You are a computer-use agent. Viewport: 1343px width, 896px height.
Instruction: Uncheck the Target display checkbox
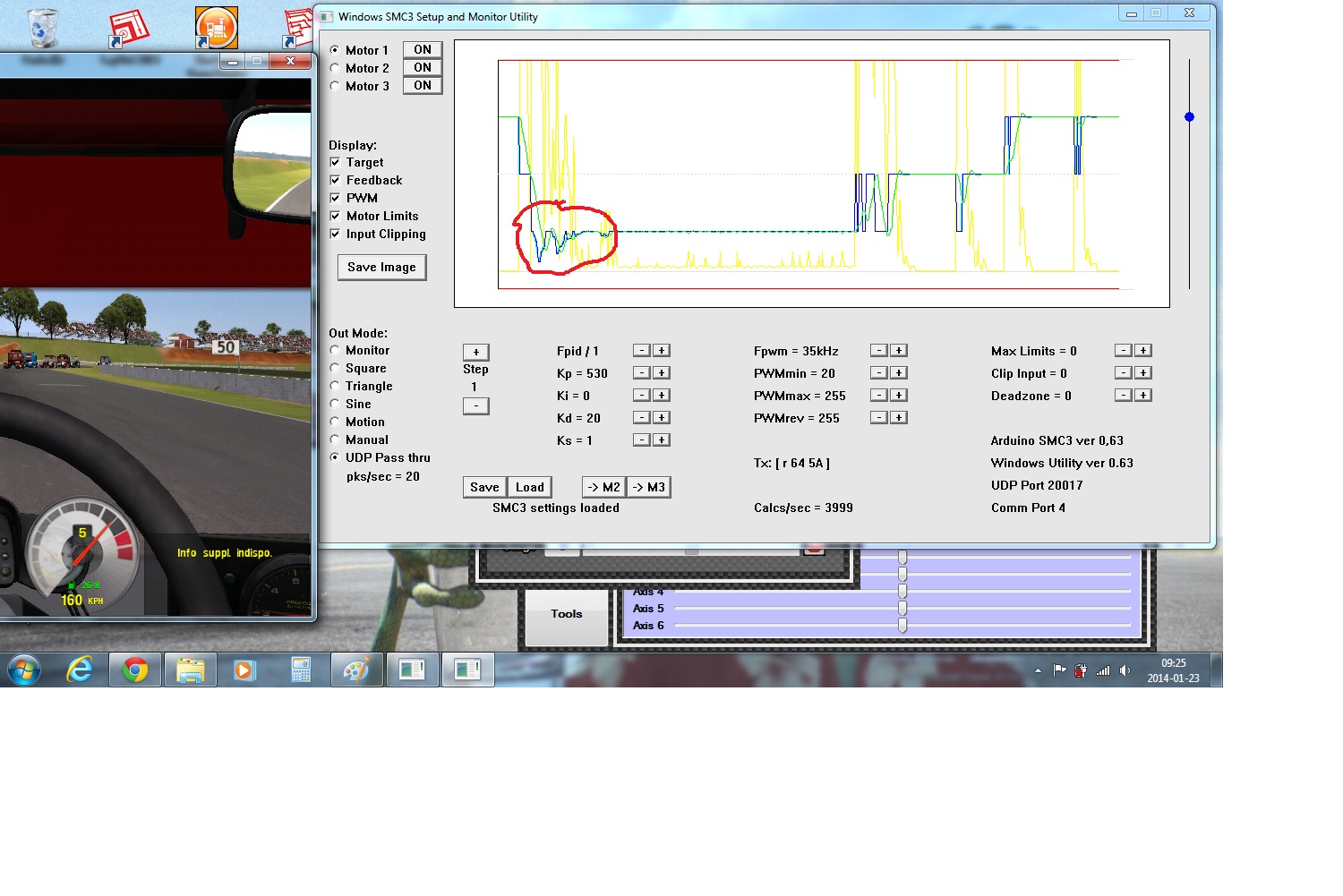335,162
